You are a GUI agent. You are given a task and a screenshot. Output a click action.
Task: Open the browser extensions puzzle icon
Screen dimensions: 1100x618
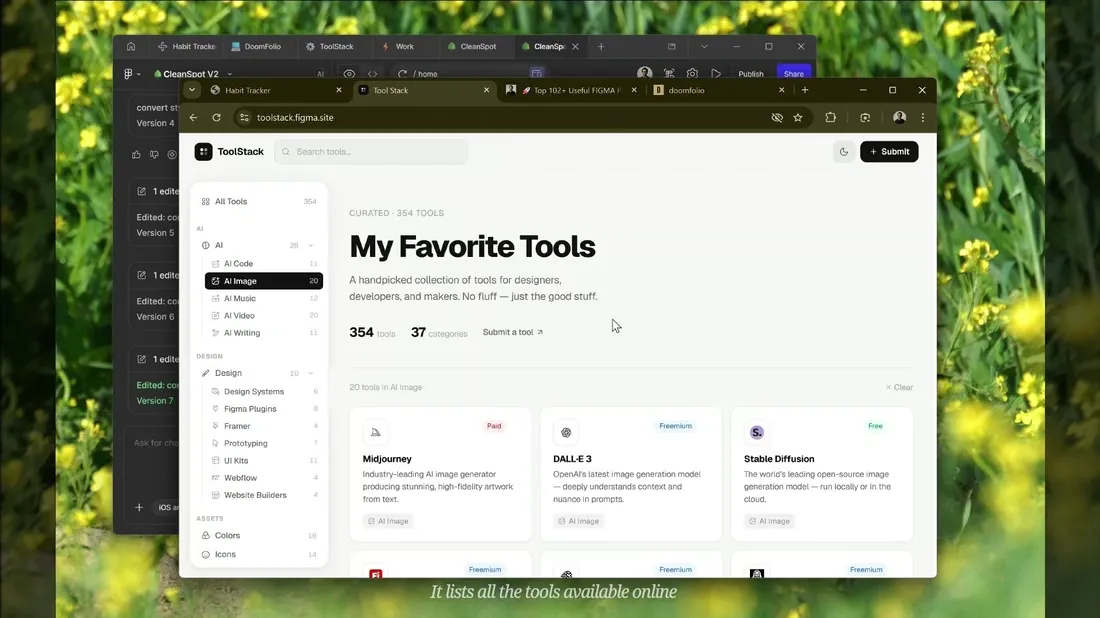831,118
